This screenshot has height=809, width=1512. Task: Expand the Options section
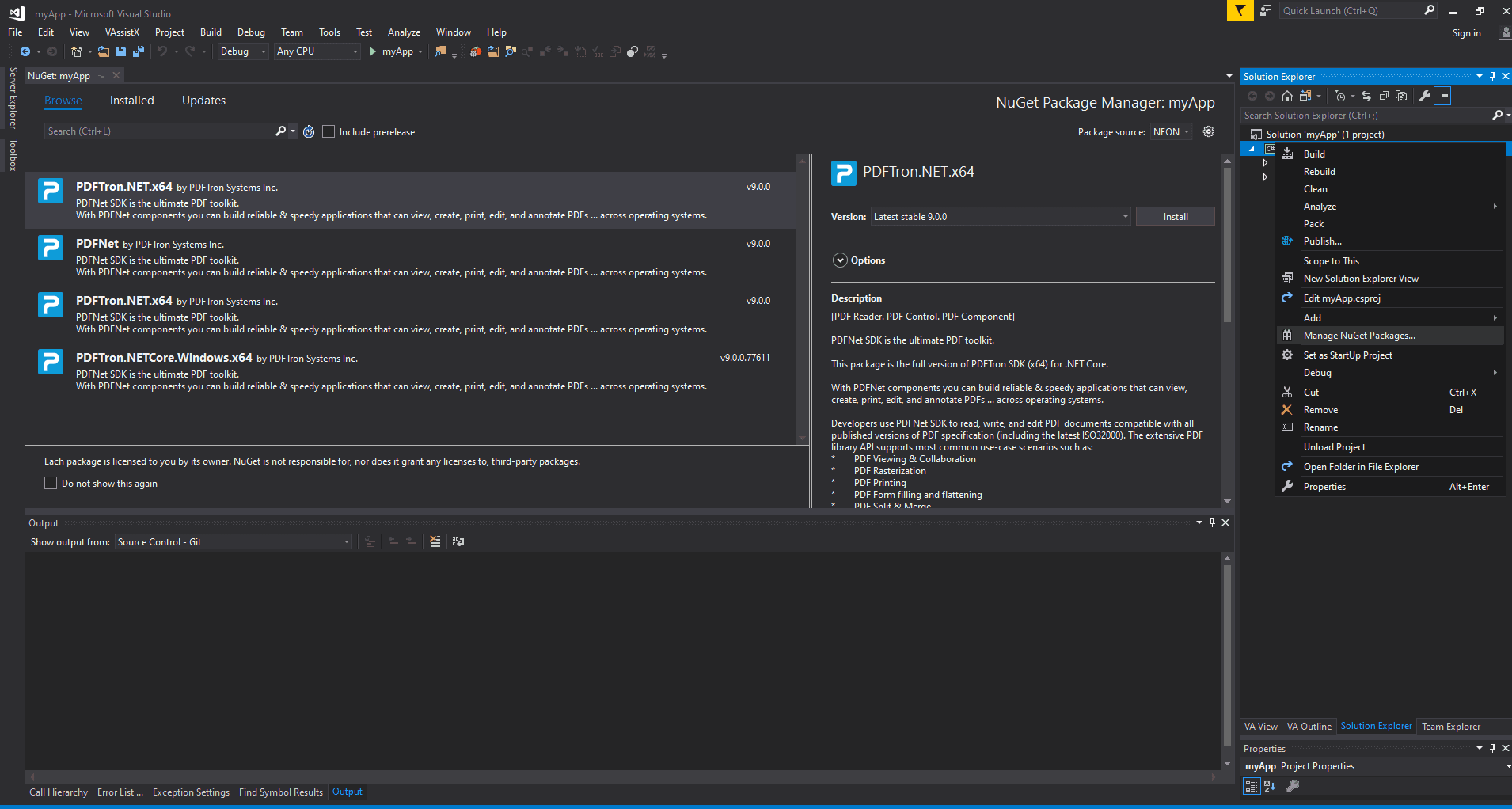(841, 260)
